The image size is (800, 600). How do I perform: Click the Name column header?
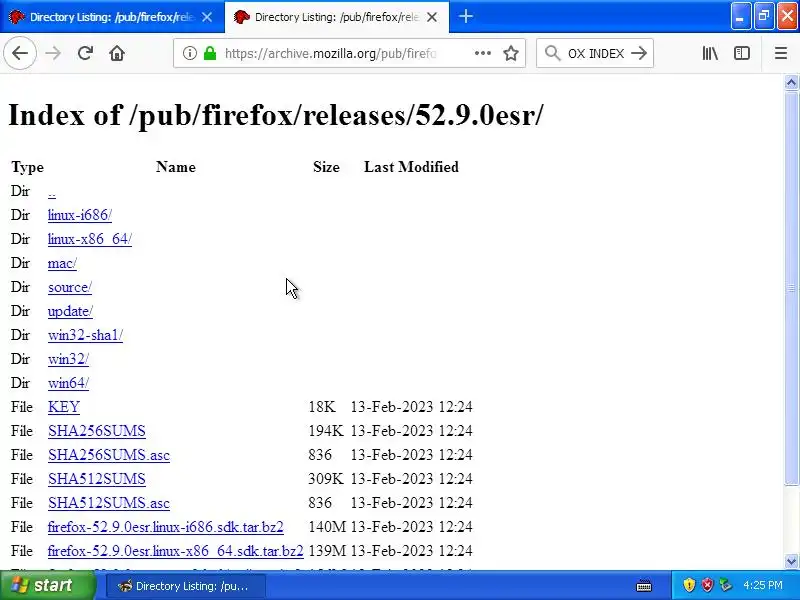tap(176, 167)
